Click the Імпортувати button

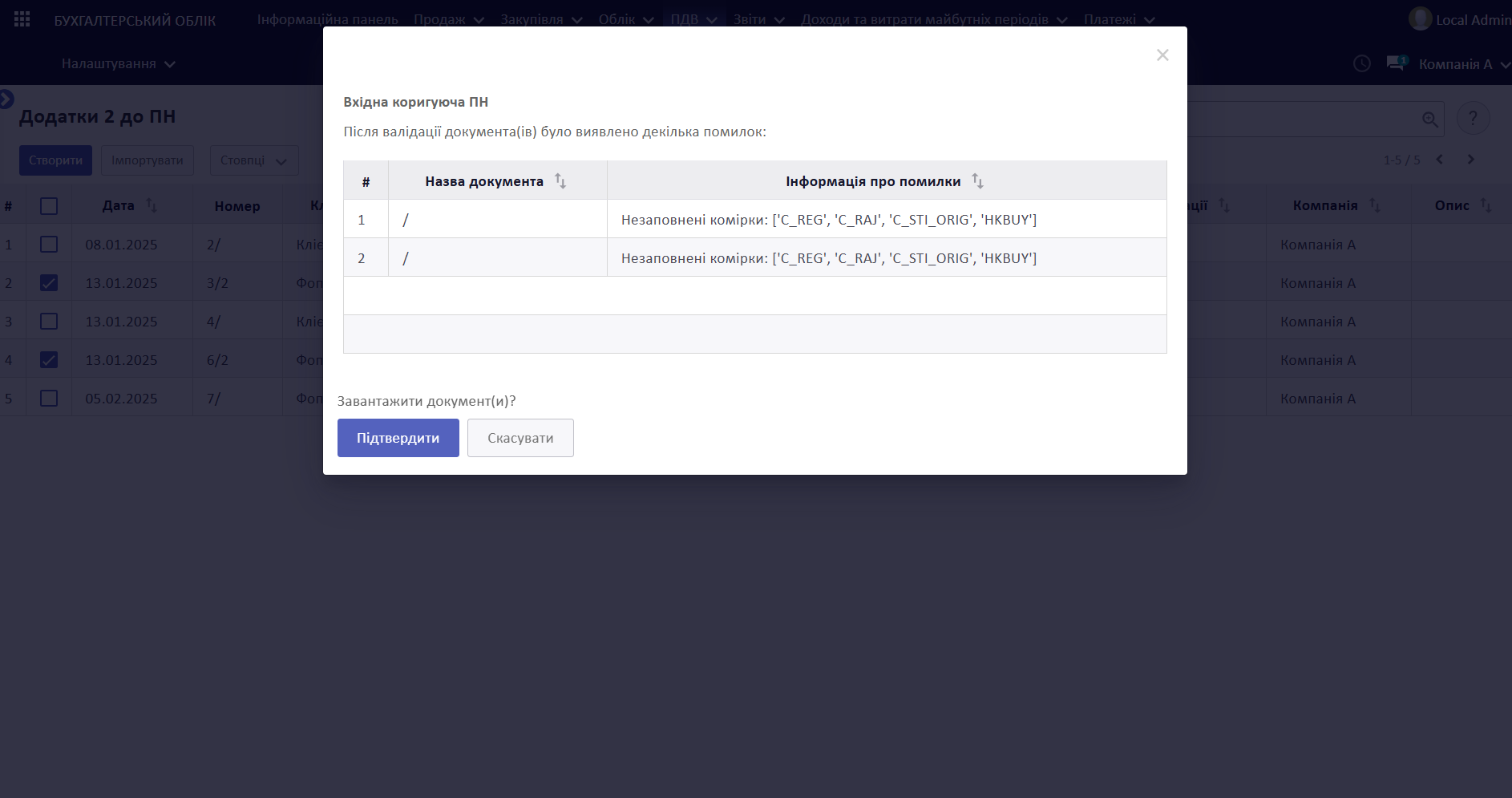[147, 160]
